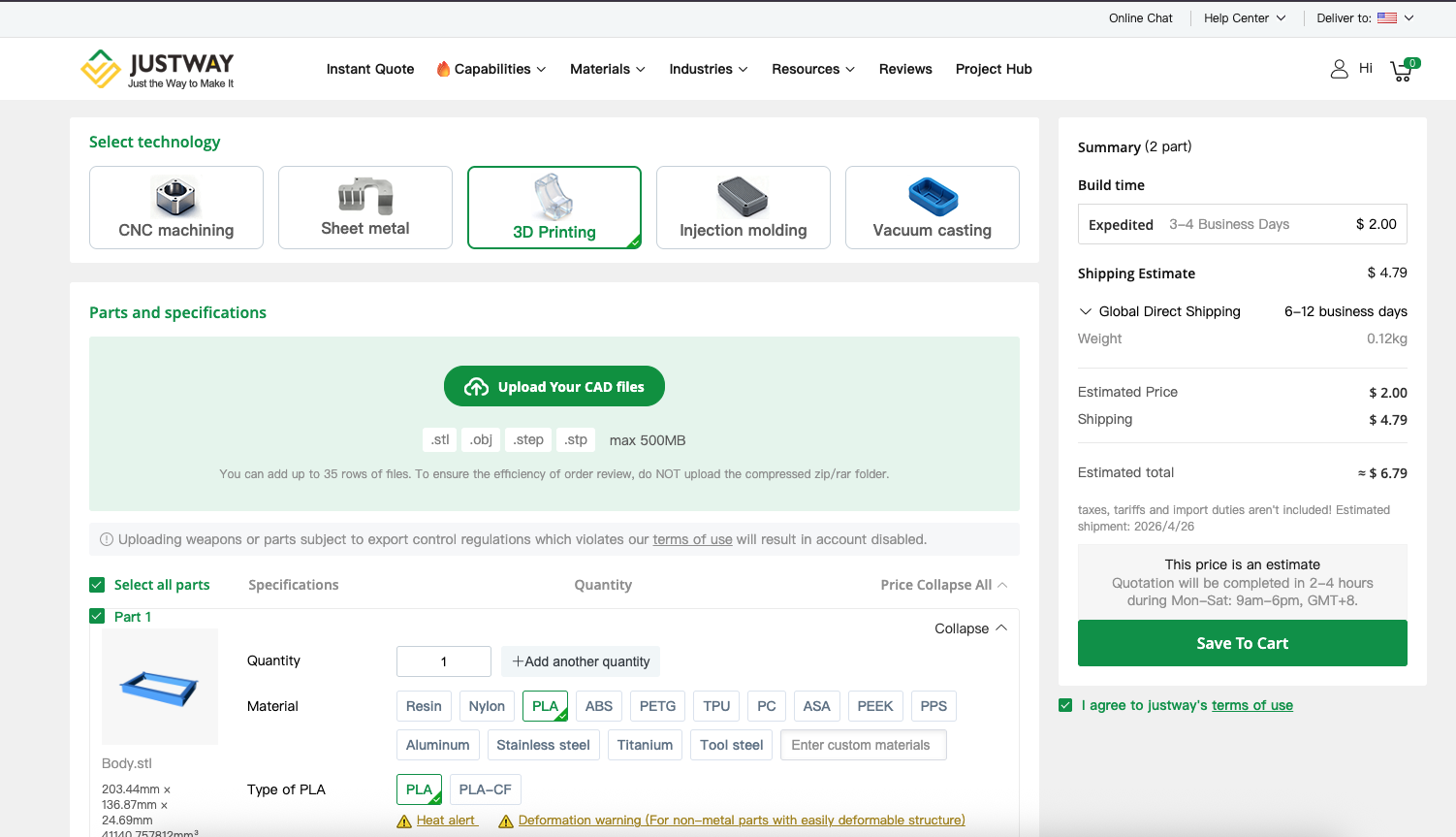Toggle Select all parts checkbox
Image resolution: width=1456 pixels, height=837 pixels.
tap(97, 585)
